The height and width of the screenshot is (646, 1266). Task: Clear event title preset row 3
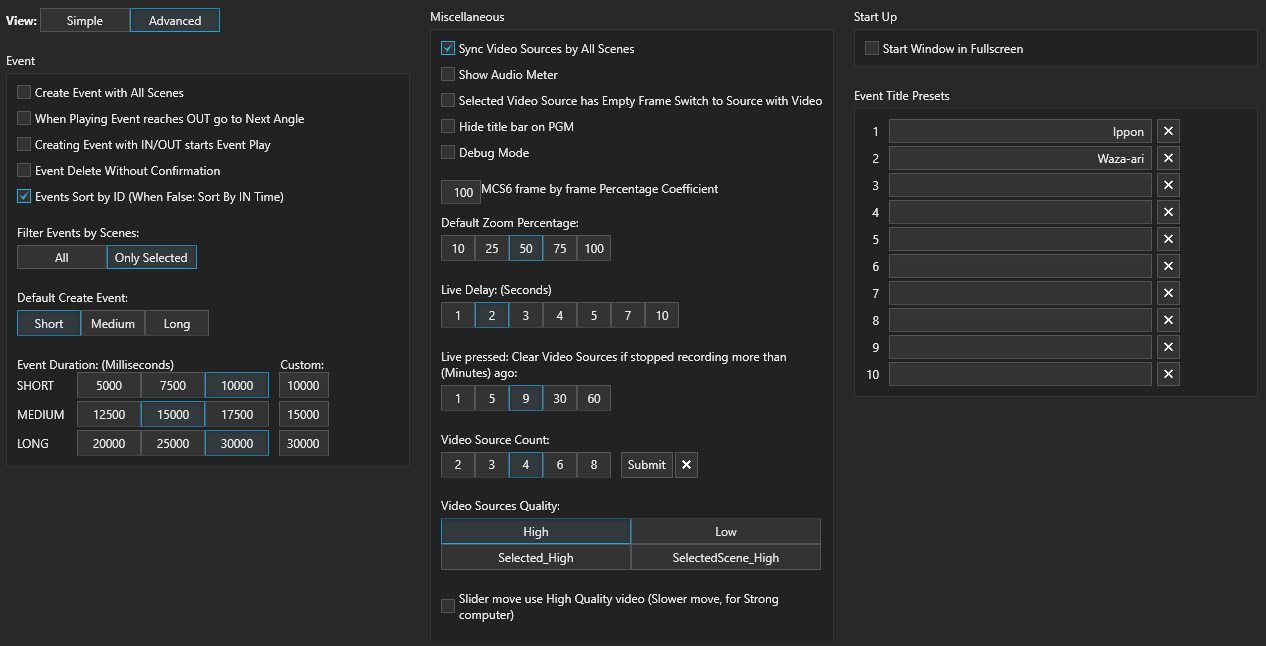pyautogui.click(x=1168, y=185)
